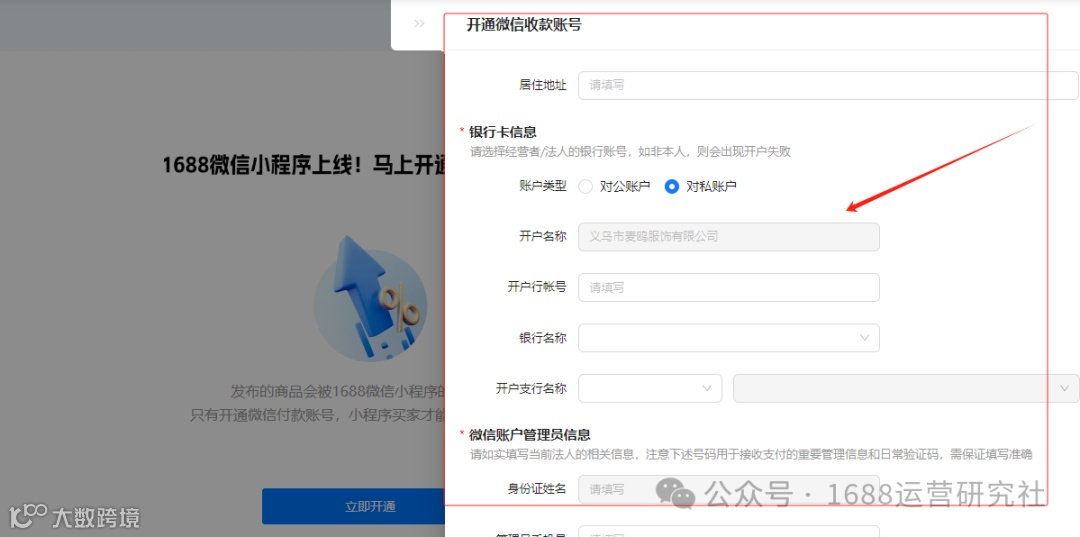The image size is (1080, 537).
Task: Click the 开通微信收款账号 heading
Action: click(524, 25)
